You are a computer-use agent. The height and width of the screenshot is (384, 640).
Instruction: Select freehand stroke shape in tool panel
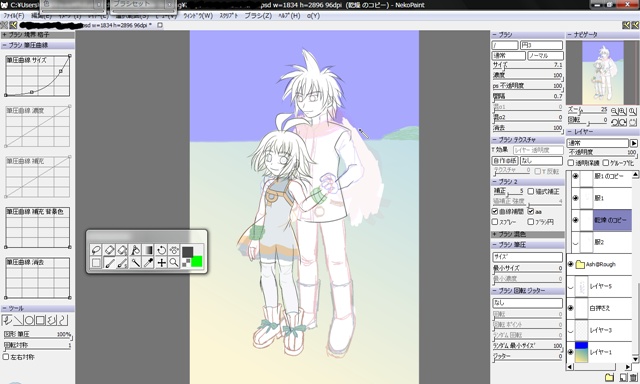7,320
